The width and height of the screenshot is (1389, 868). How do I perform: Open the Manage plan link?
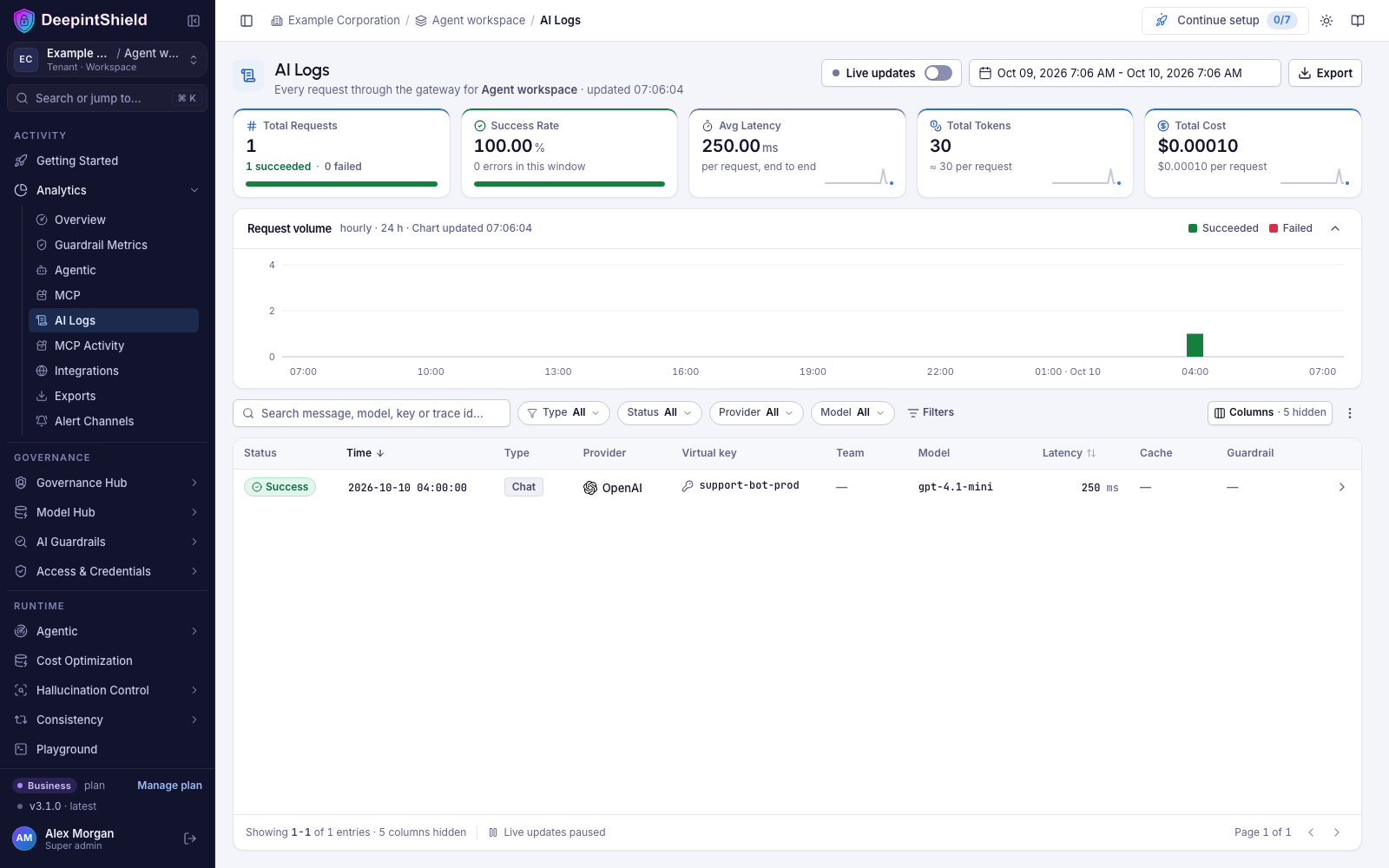click(169, 786)
